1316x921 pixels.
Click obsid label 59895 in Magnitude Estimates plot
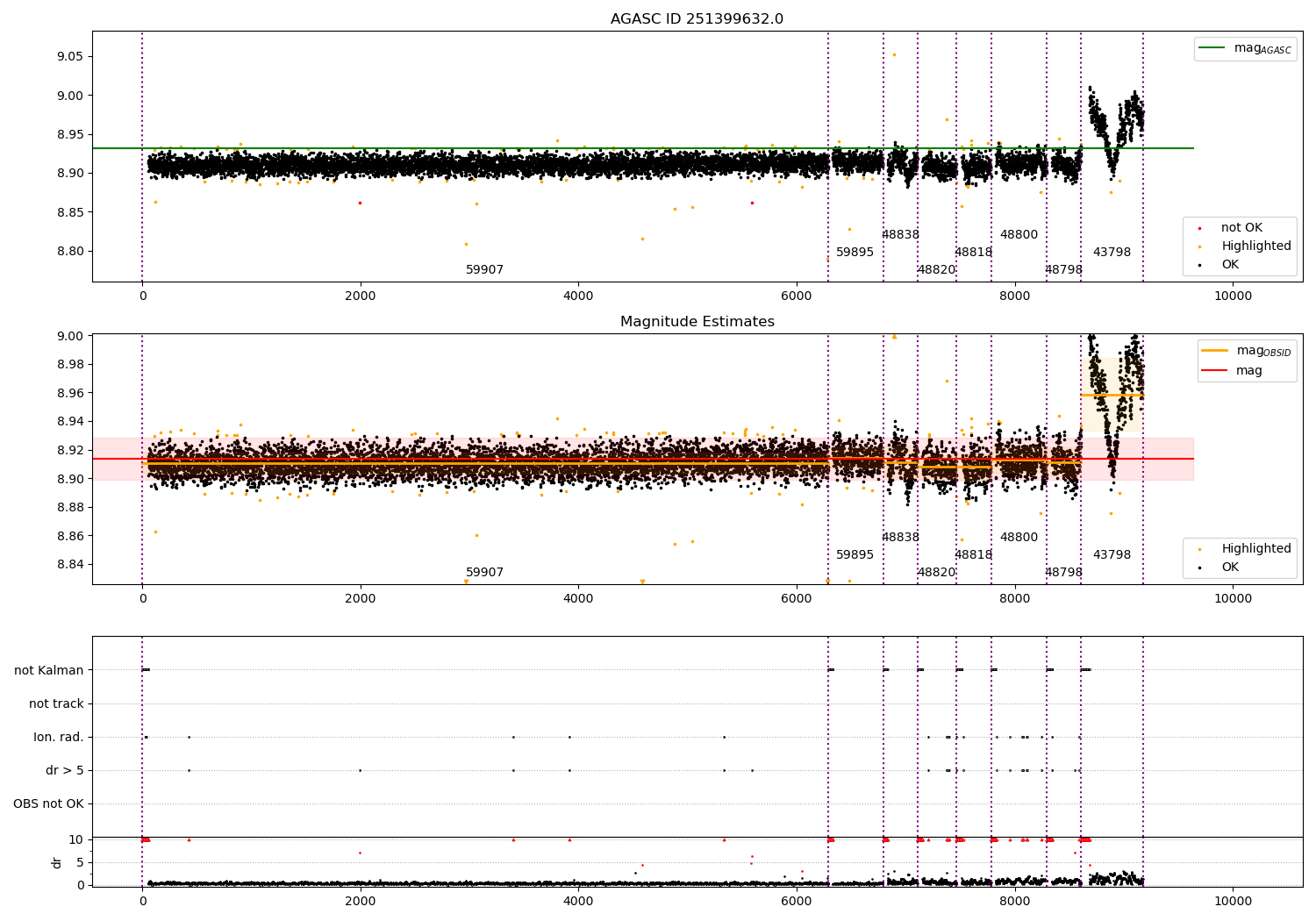tap(855, 555)
